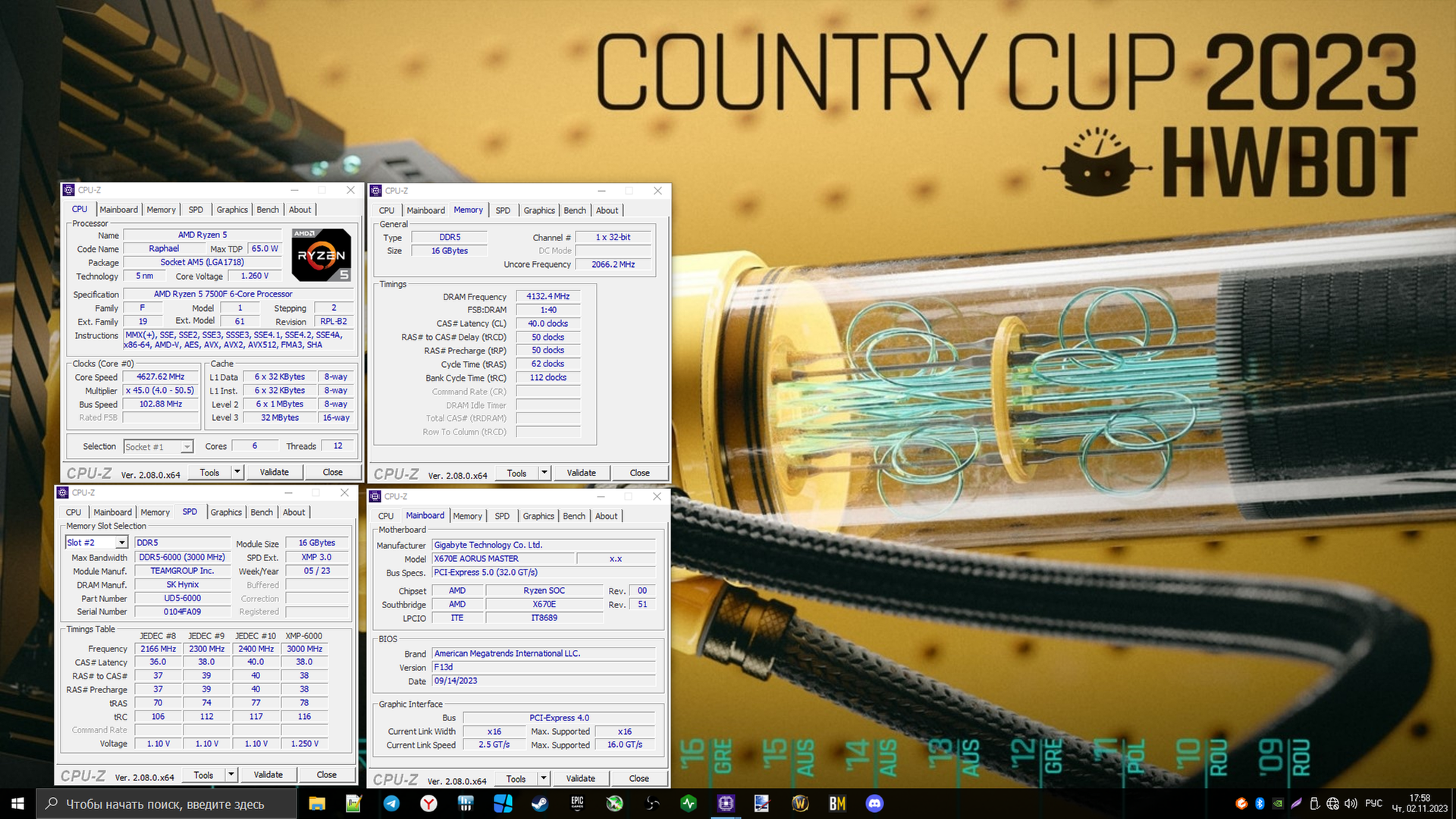The height and width of the screenshot is (819, 1456).
Task: Click the TEAMGROUP Inc. module manufacturer
Action: pyautogui.click(x=183, y=571)
